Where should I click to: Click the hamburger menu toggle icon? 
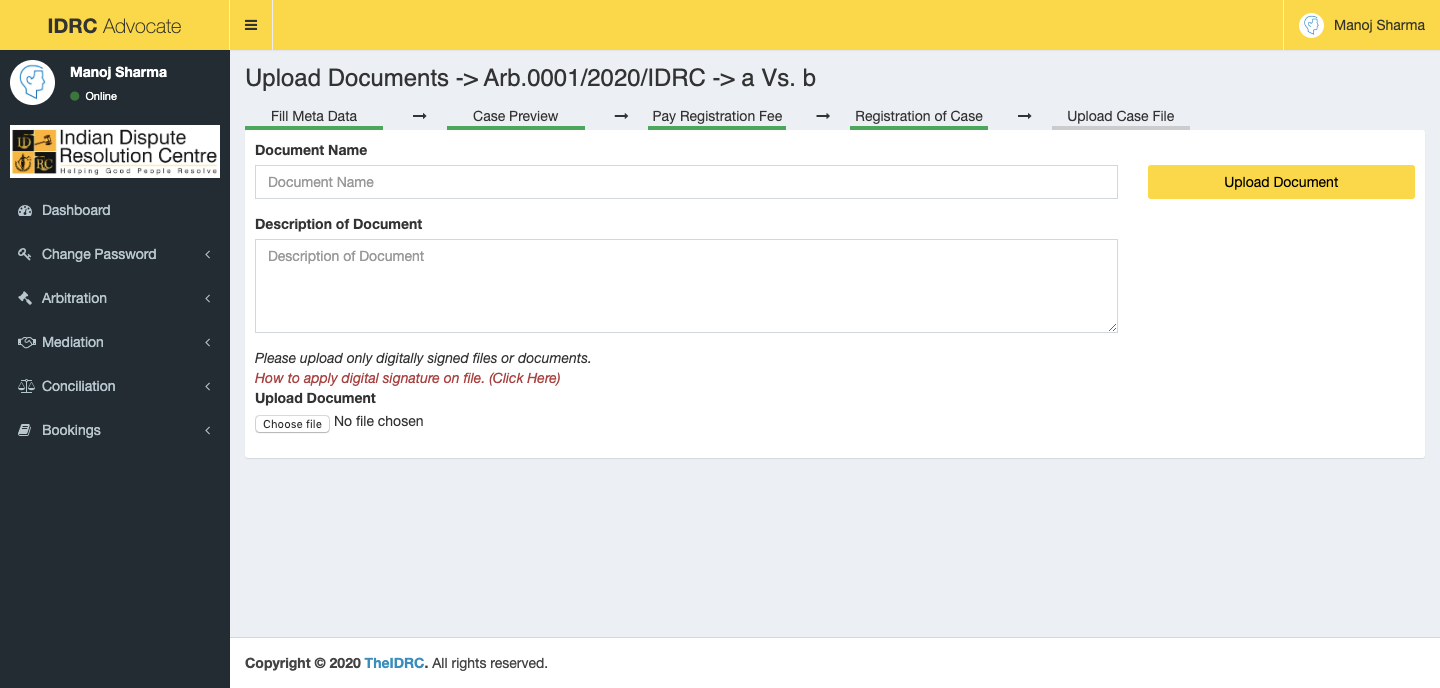tap(251, 25)
